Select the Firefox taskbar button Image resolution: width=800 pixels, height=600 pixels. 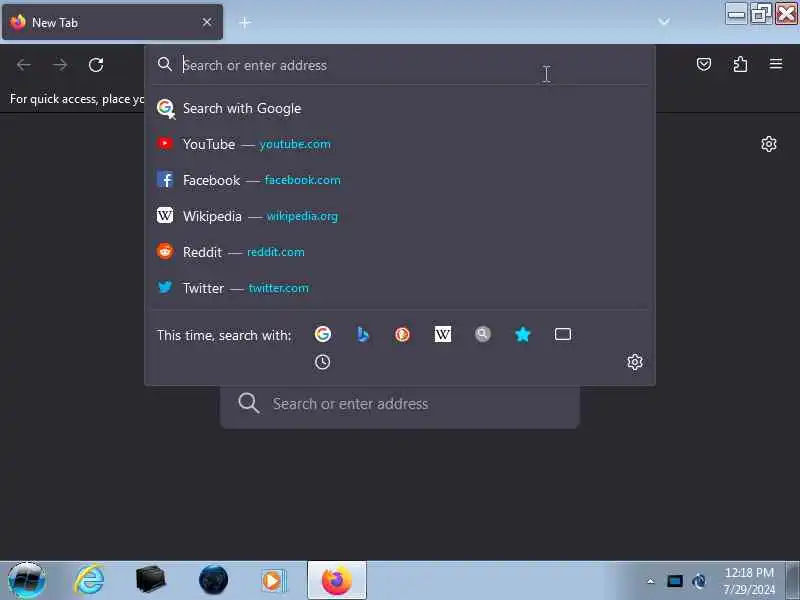tap(337, 580)
